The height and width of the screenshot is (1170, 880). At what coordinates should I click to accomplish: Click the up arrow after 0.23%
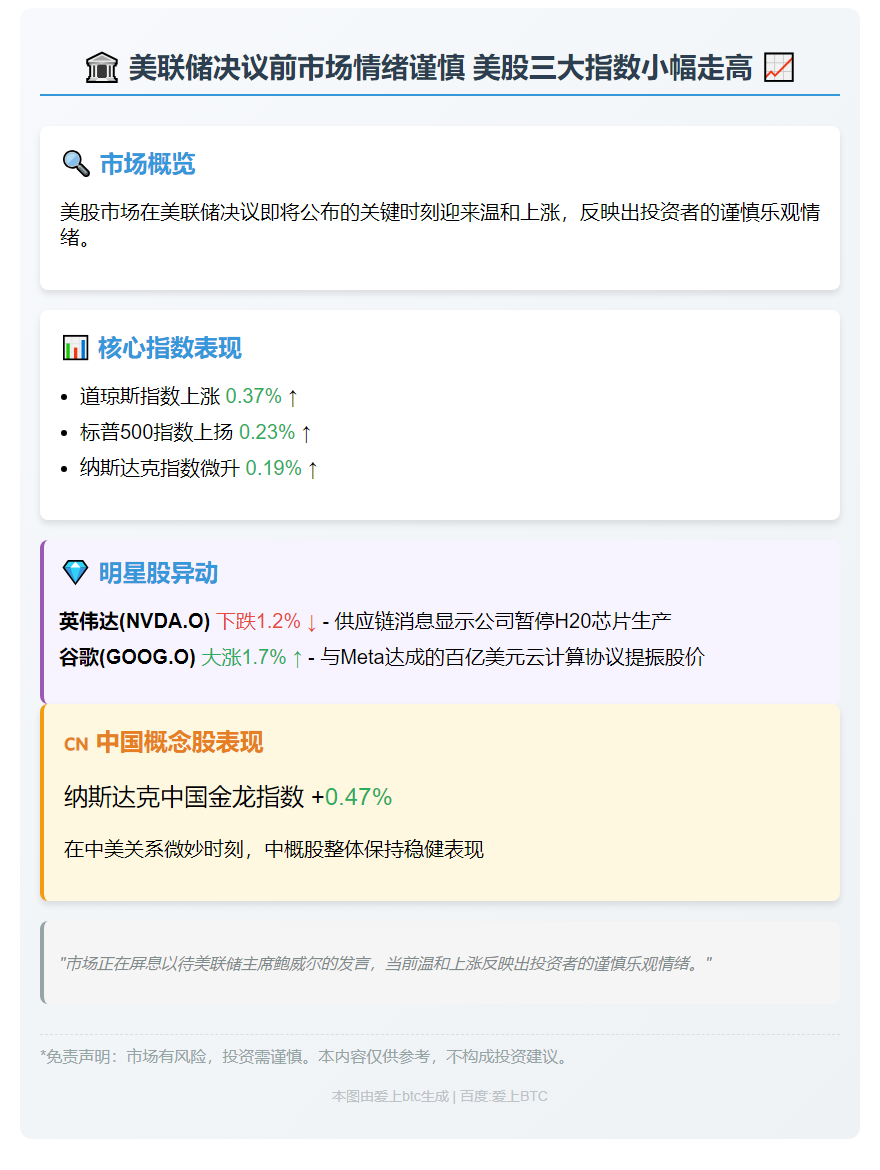tap(306, 433)
